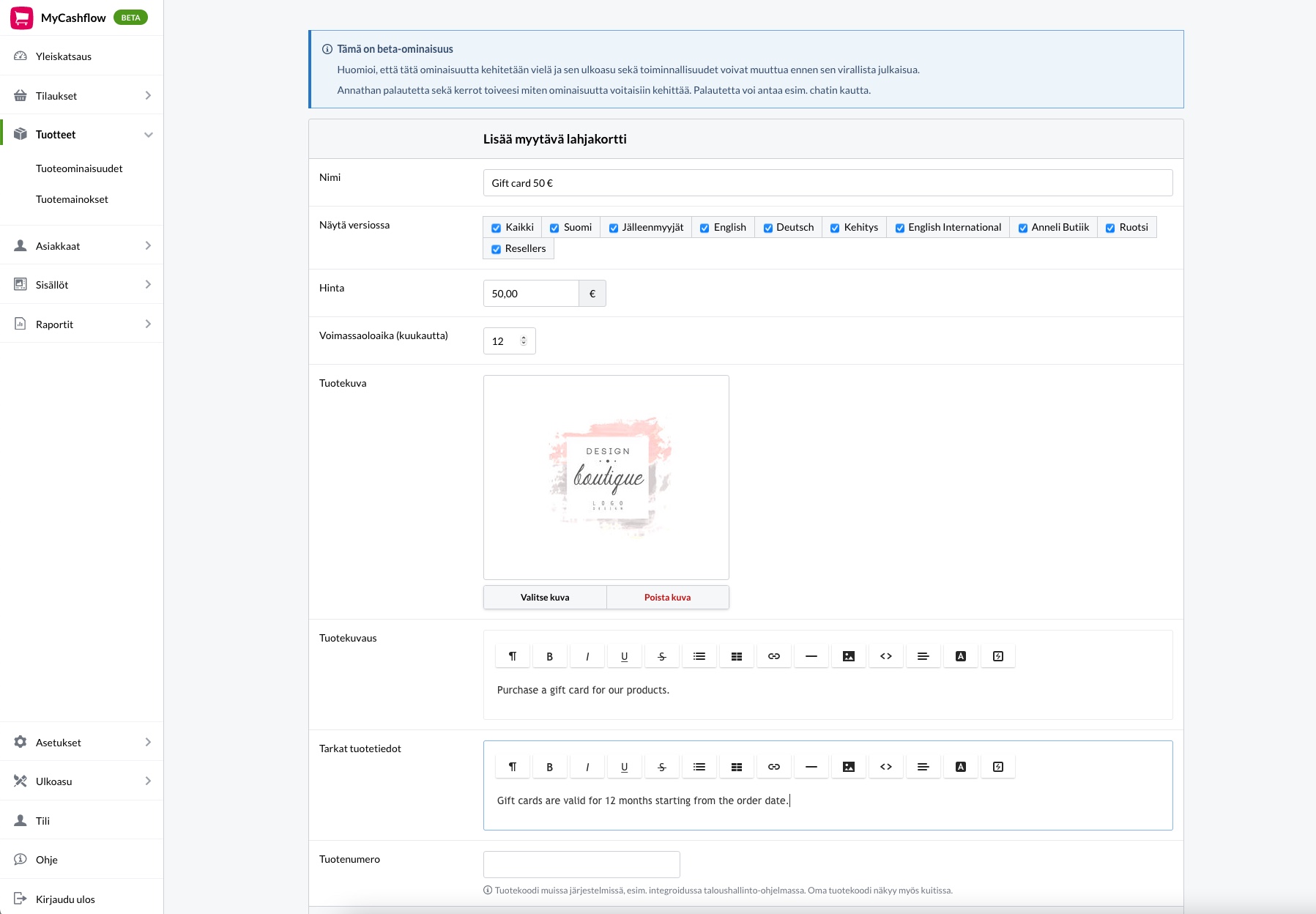Toggle the Jälleenmyyjät checkbox
The width and height of the screenshot is (1316, 914).
click(614, 228)
